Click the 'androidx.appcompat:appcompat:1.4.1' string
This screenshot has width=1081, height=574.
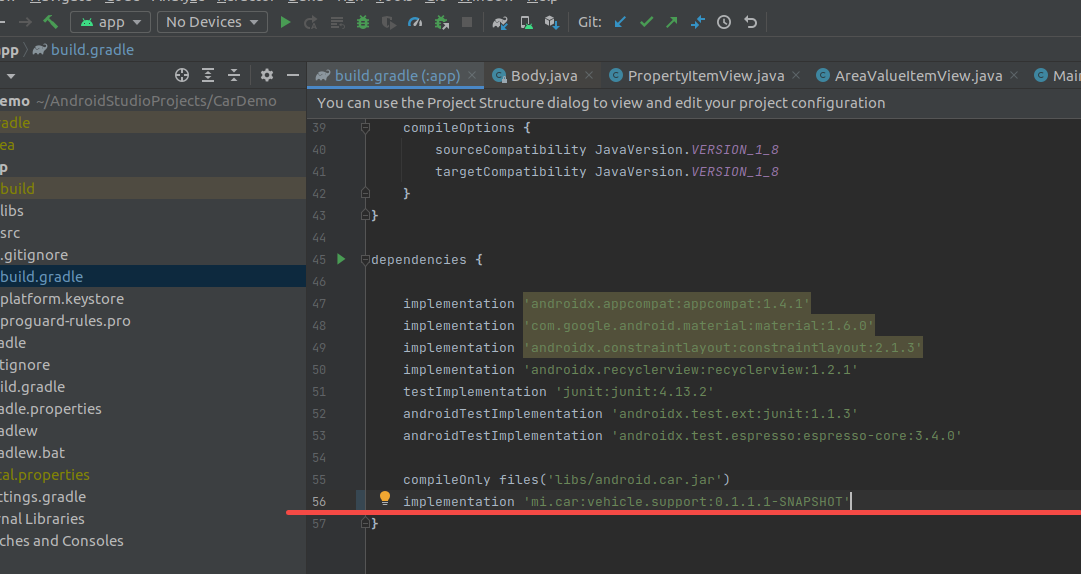[x=667, y=304]
